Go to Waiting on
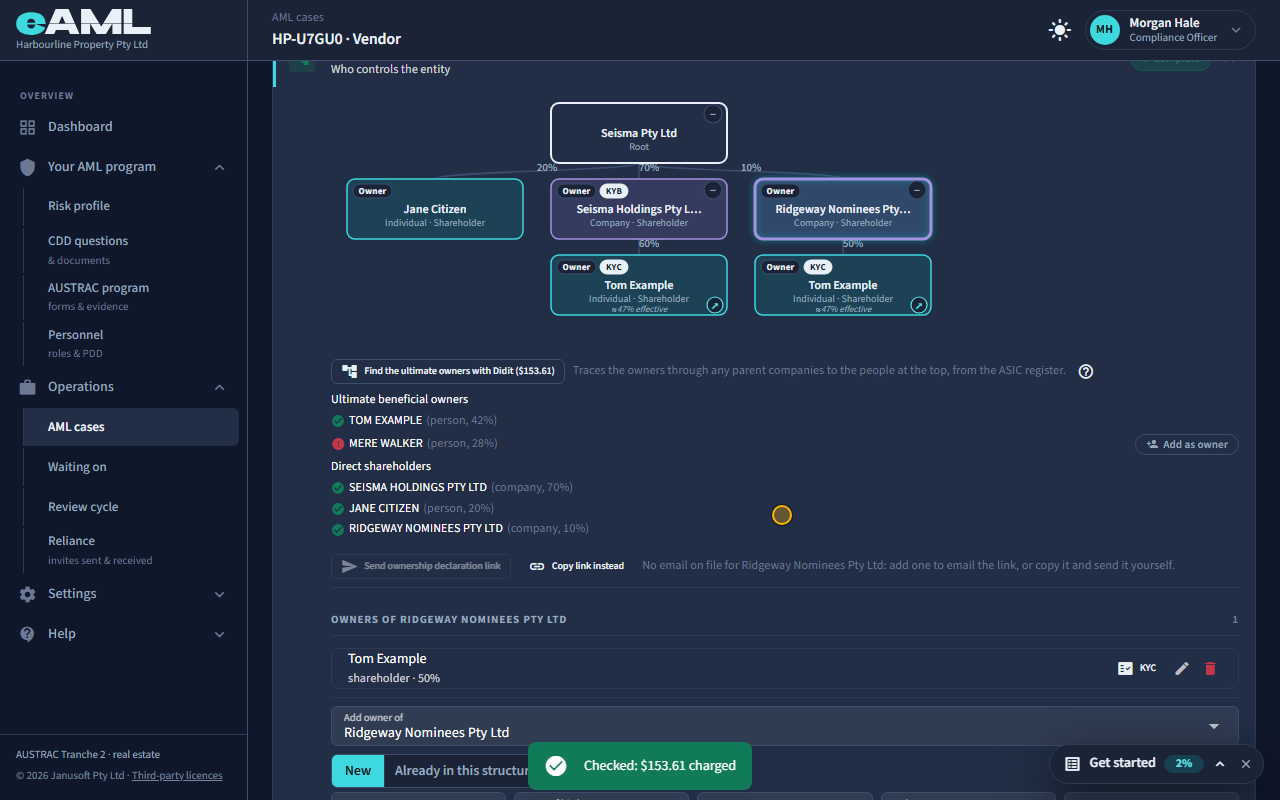Image resolution: width=1280 pixels, height=800 pixels. (130, 467)
